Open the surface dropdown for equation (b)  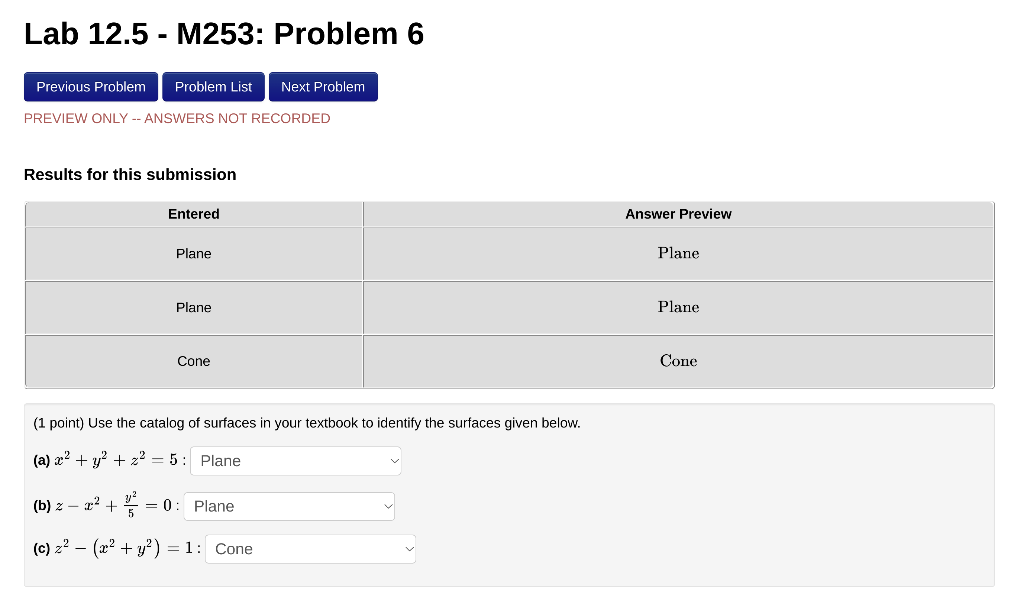click(x=288, y=506)
